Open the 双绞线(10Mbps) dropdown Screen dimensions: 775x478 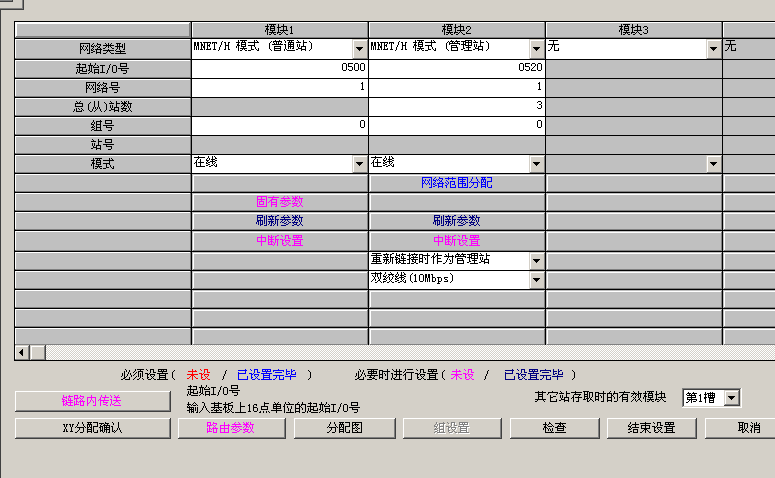536,280
